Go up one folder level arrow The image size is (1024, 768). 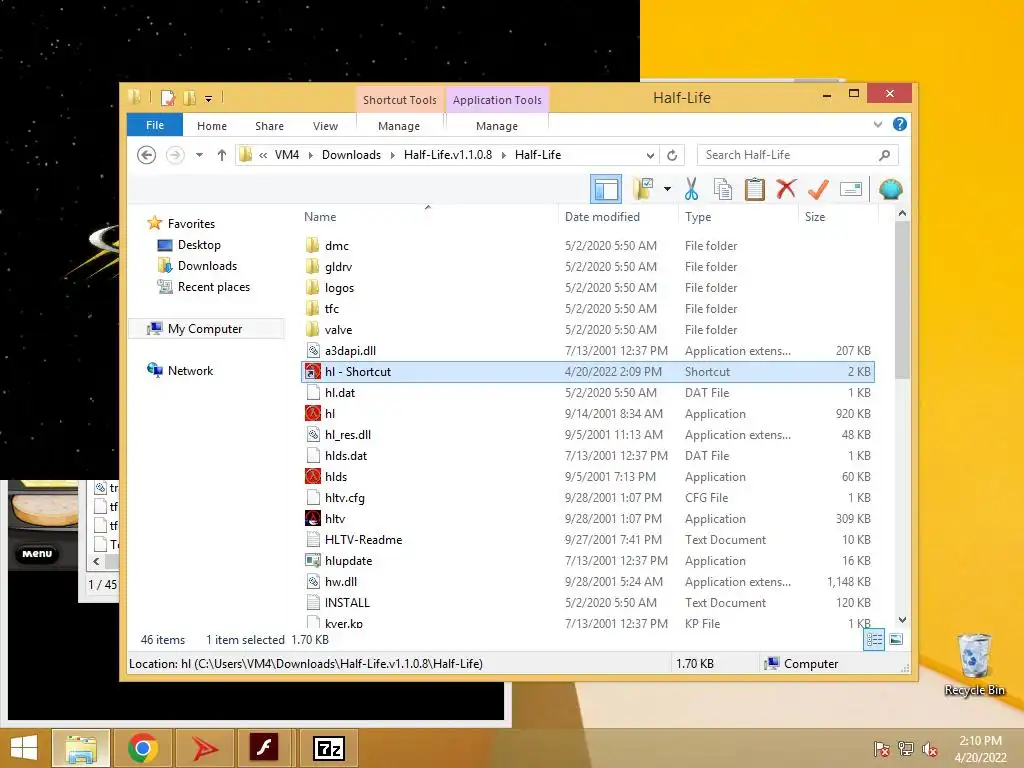(x=222, y=155)
